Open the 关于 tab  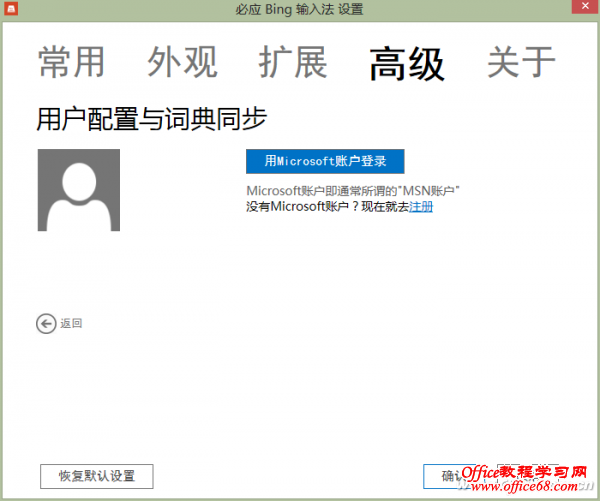coord(521,62)
